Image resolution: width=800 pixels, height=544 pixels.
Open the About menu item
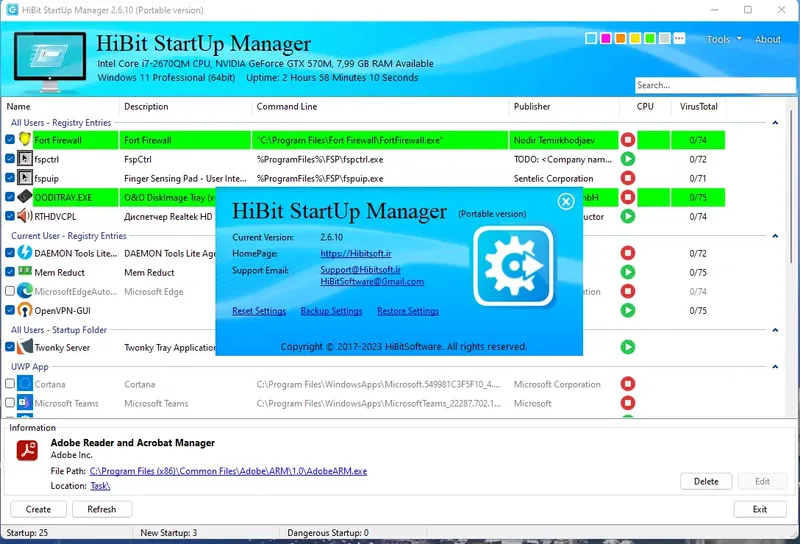pyautogui.click(x=768, y=39)
